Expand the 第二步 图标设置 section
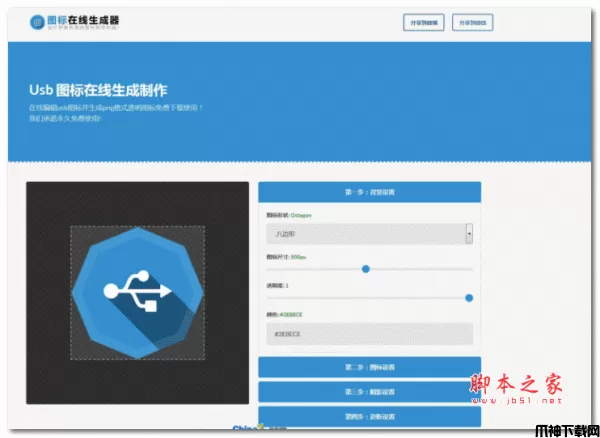Screen dimensions: 600x438 pyautogui.click(x=370, y=367)
